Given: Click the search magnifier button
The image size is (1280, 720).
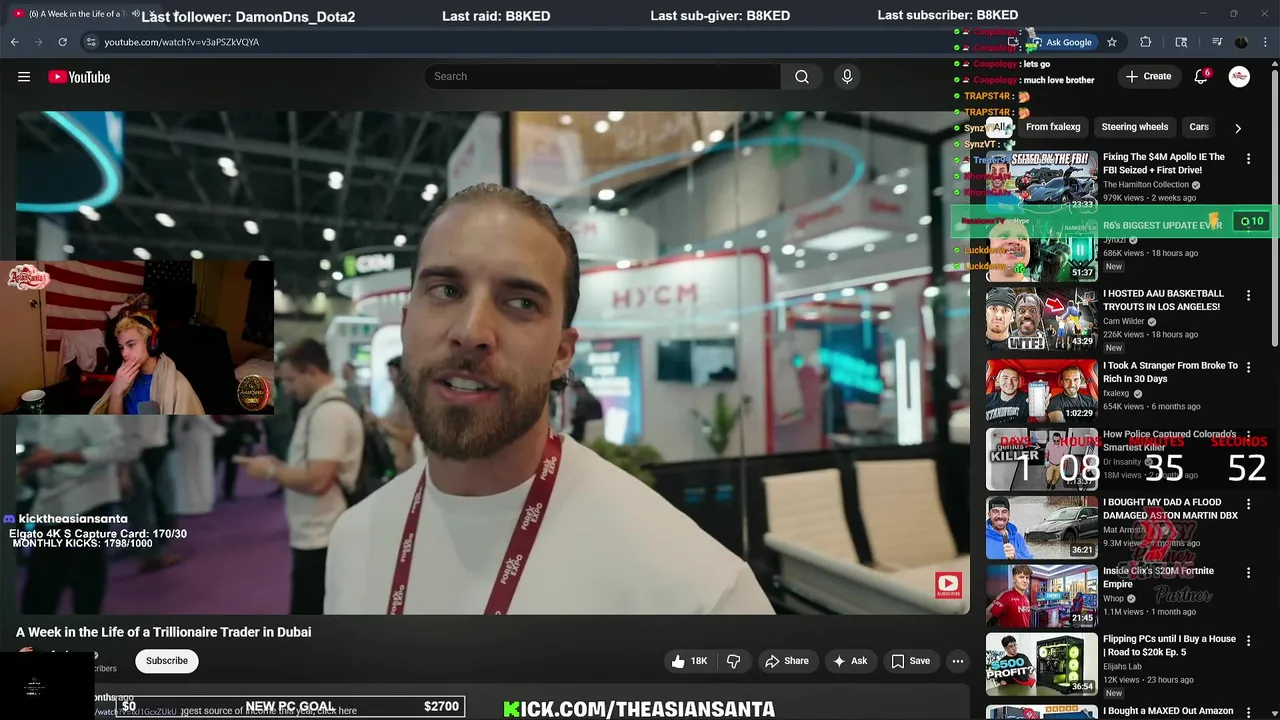Looking at the screenshot, I should point(802,77).
